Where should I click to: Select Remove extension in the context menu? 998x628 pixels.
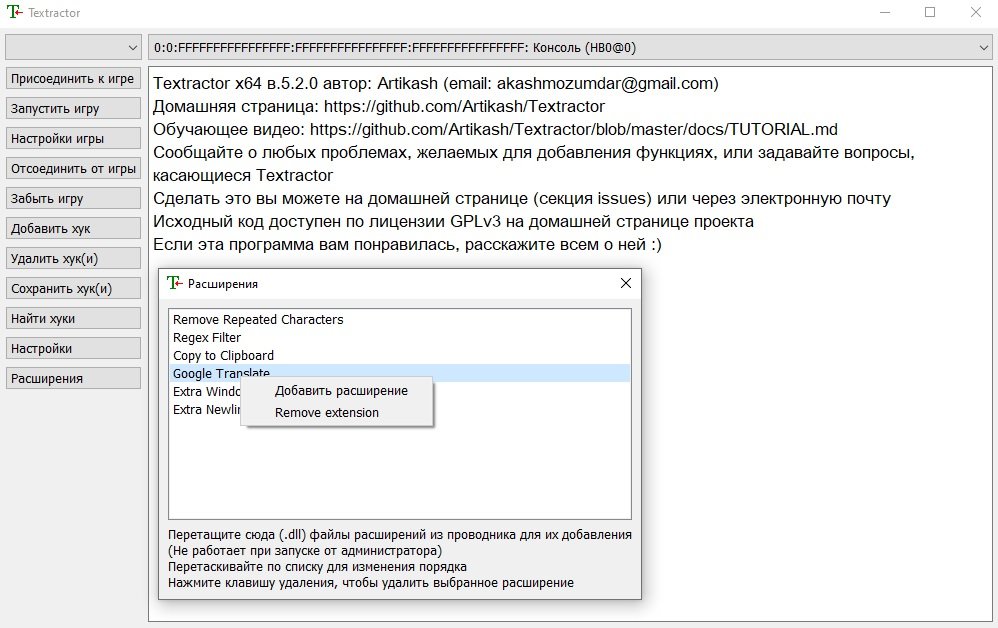coord(327,412)
